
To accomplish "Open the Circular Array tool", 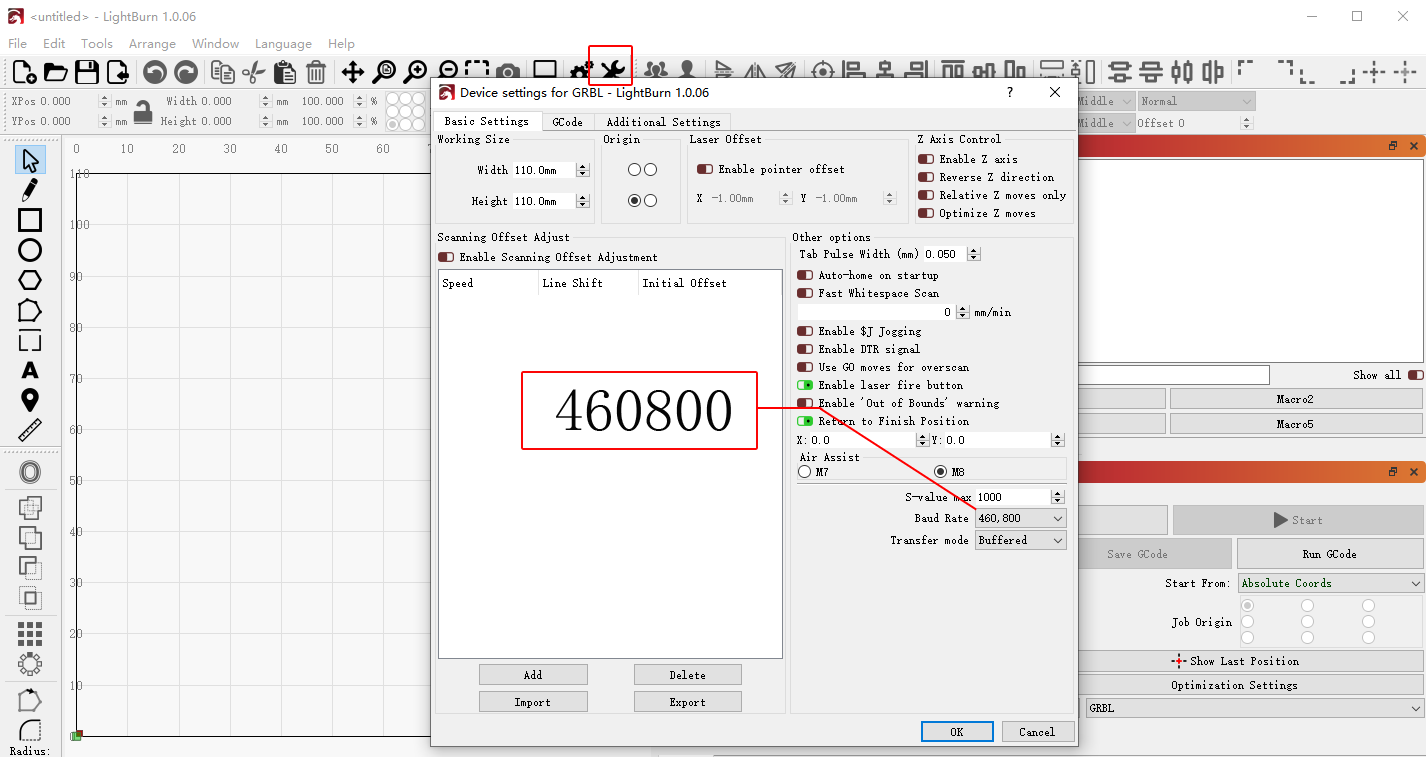I will [x=30, y=663].
